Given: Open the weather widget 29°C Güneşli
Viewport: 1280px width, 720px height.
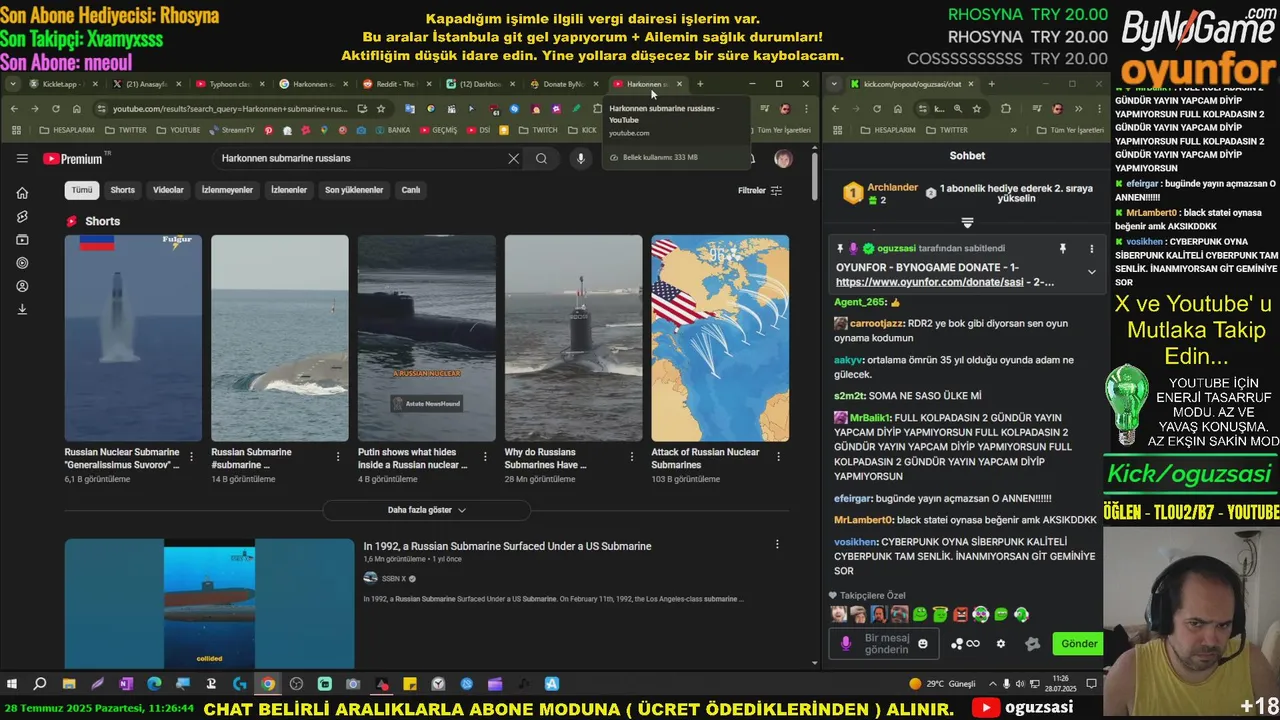Looking at the screenshot, I should 942,684.
